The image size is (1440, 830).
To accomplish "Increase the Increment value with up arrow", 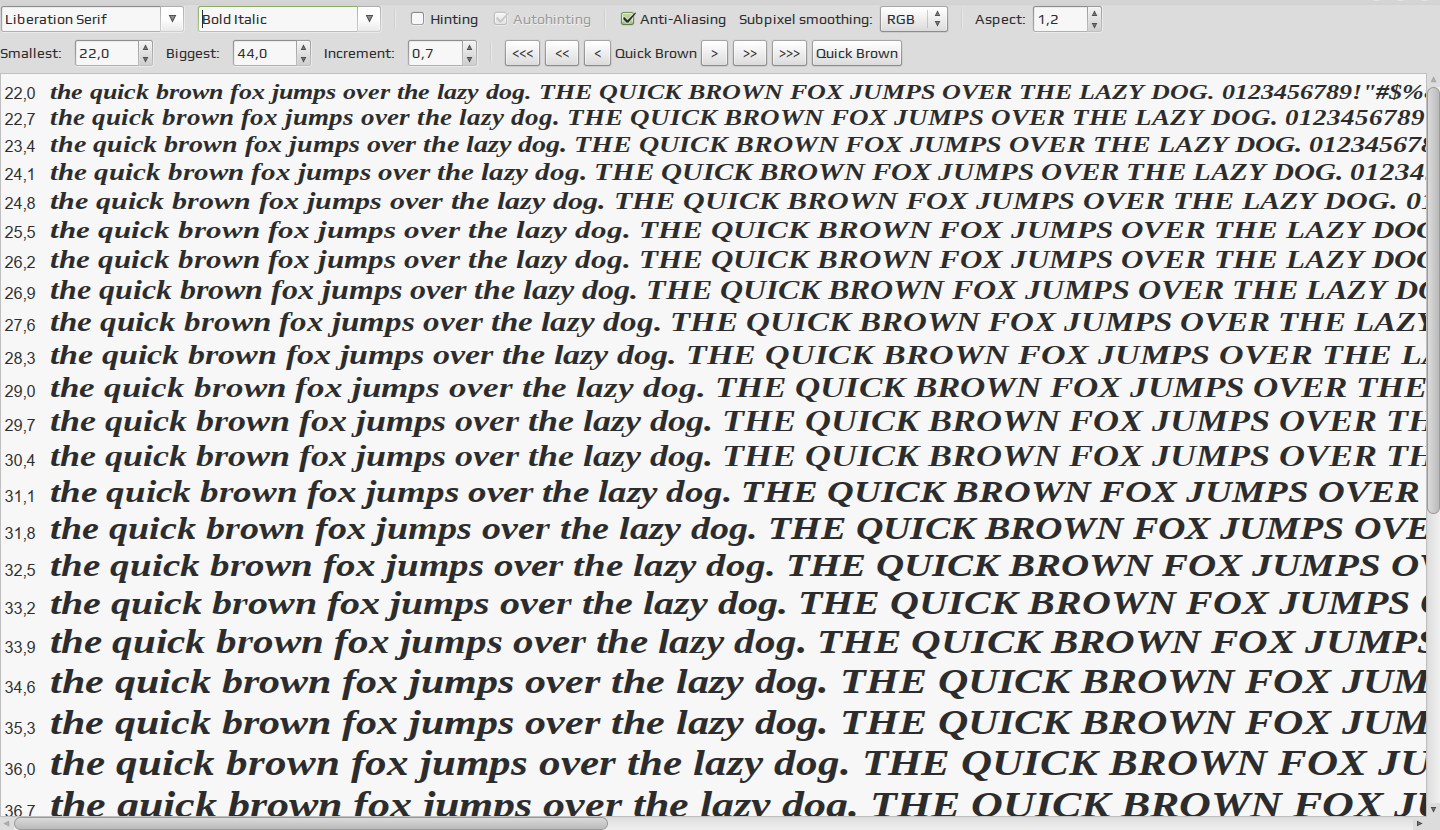I will tap(469, 48).
